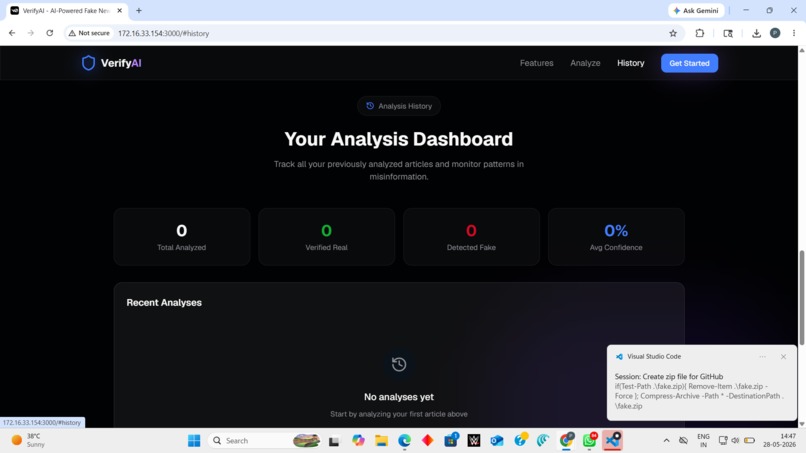
Task: Open the volume control in the tray
Action: 735,441
